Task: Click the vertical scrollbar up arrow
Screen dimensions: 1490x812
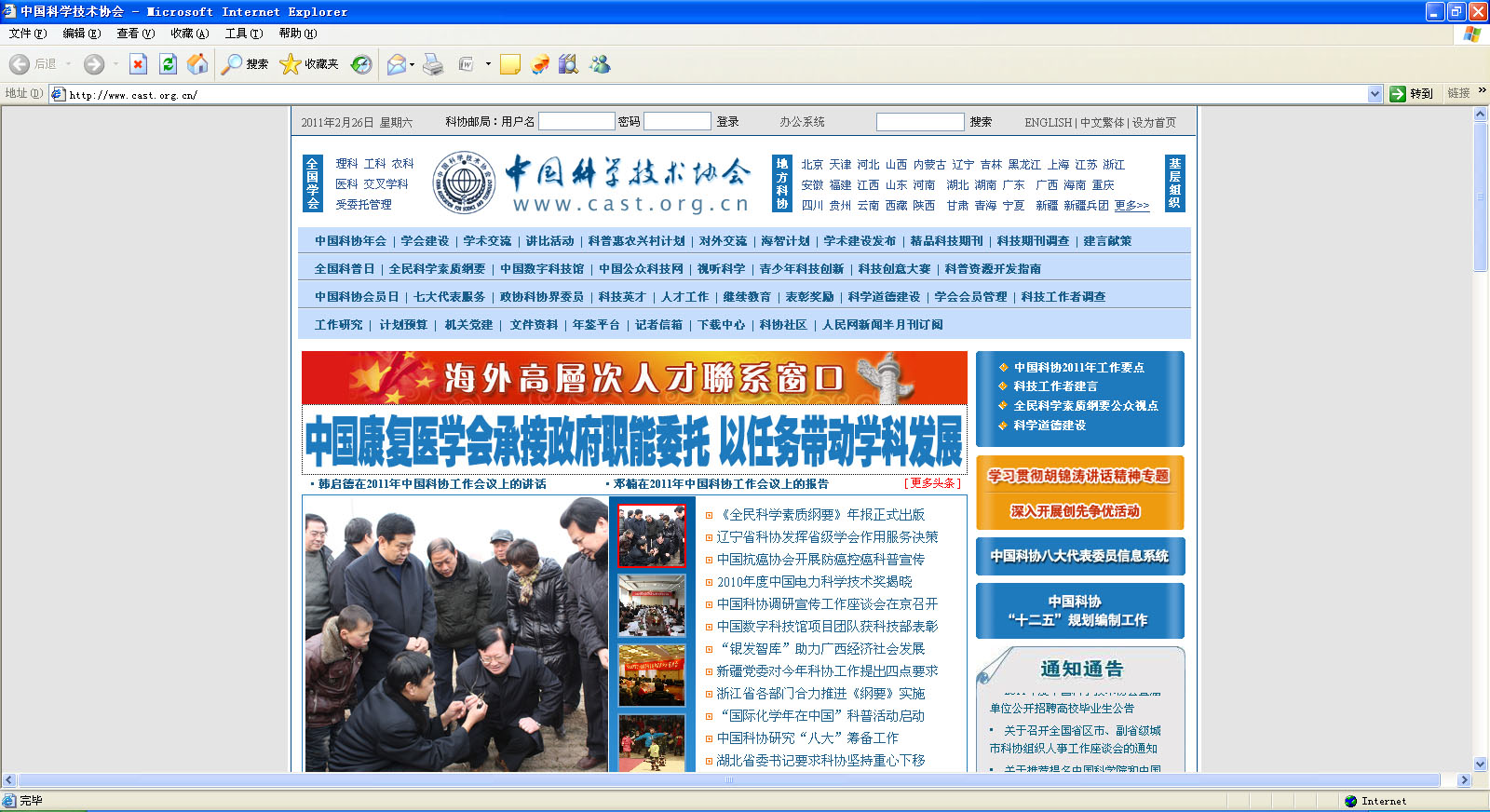Action: coord(1481,114)
